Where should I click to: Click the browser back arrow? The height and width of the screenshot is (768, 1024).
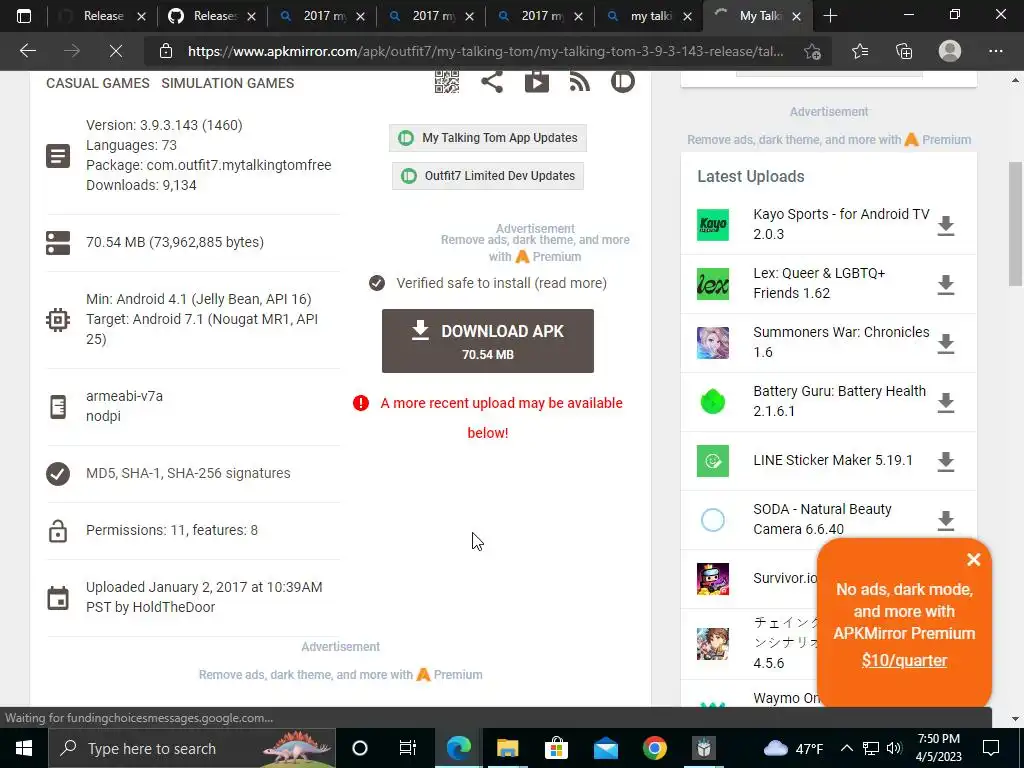click(x=27, y=51)
